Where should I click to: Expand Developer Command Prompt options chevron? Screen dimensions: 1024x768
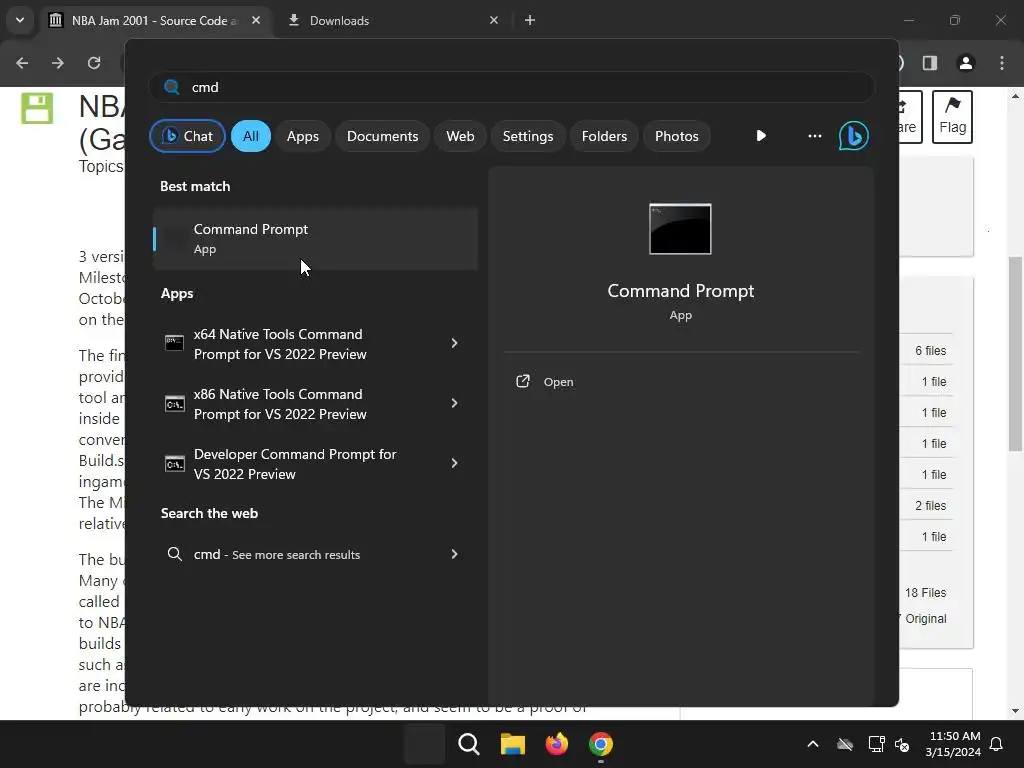[455, 463]
